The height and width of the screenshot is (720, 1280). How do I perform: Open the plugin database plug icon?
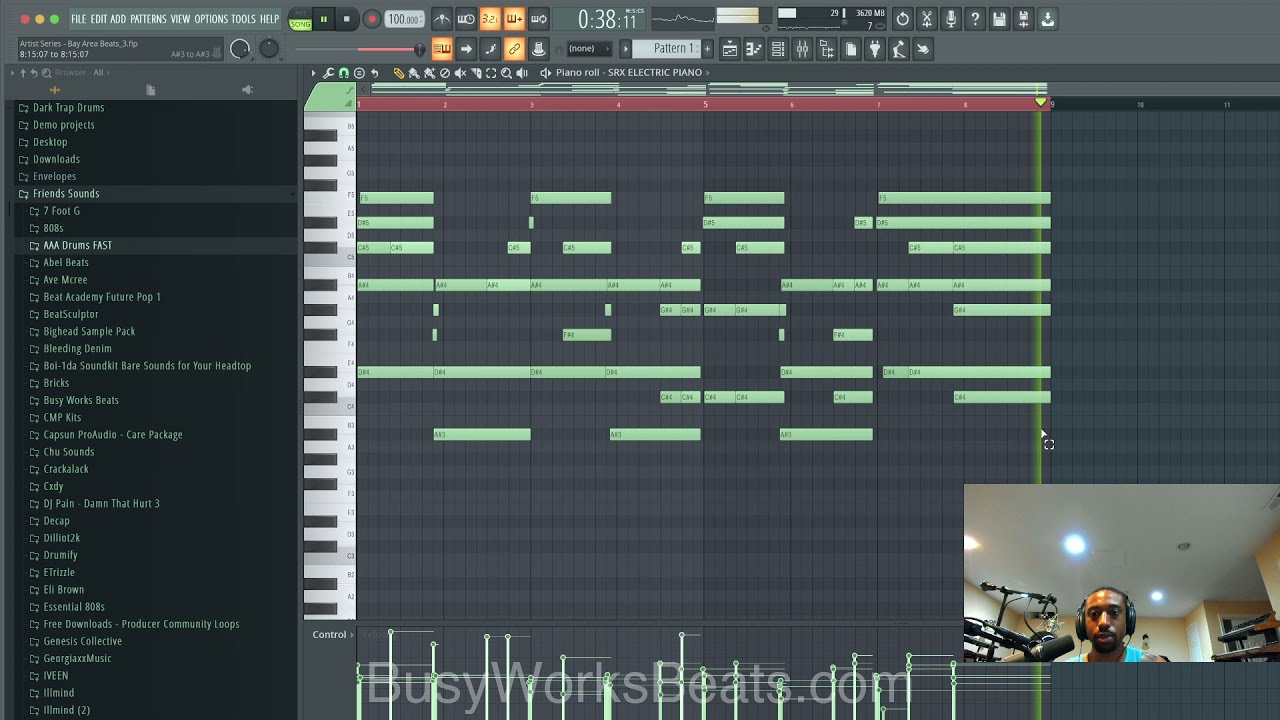click(875, 49)
